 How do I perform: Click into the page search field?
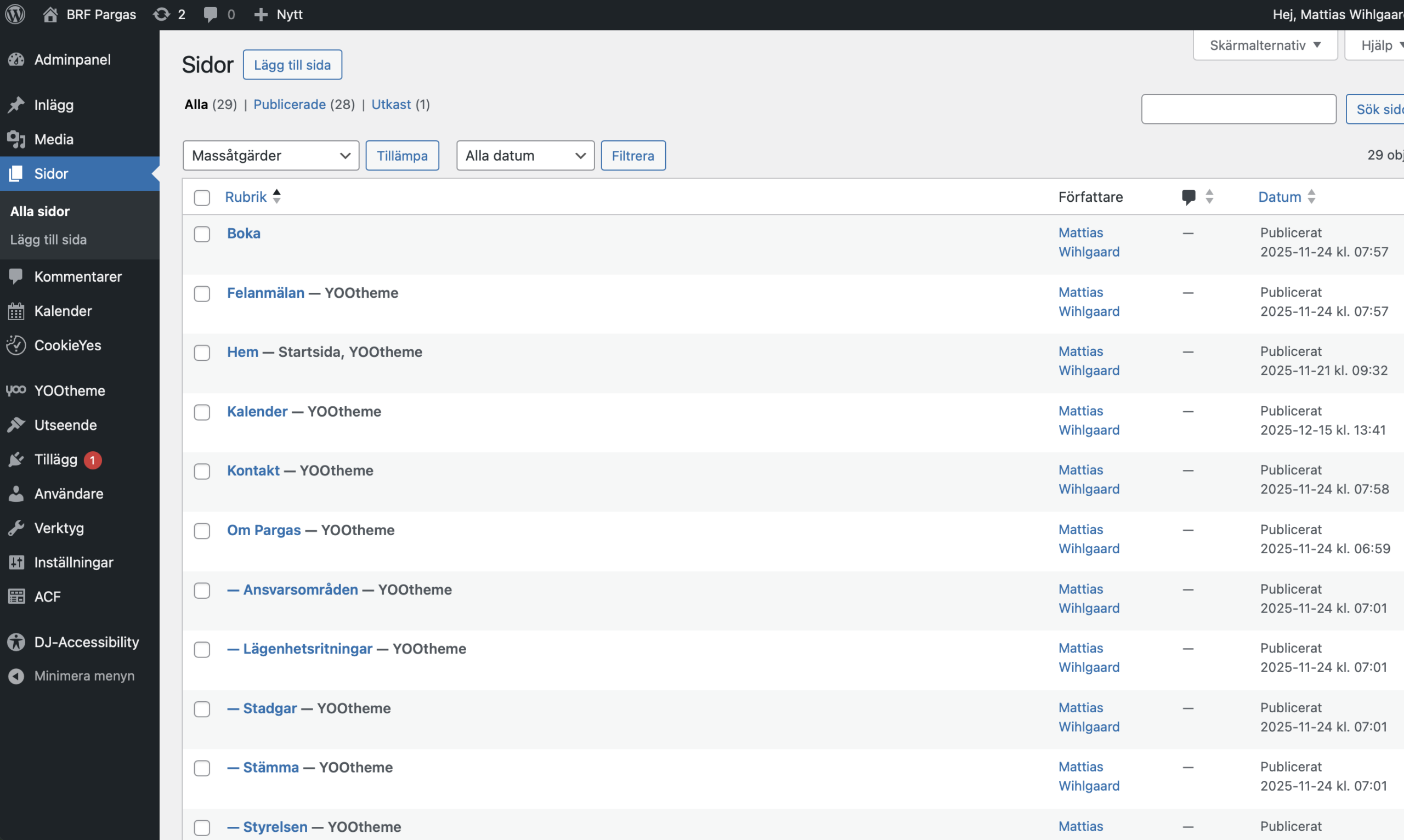1238,109
